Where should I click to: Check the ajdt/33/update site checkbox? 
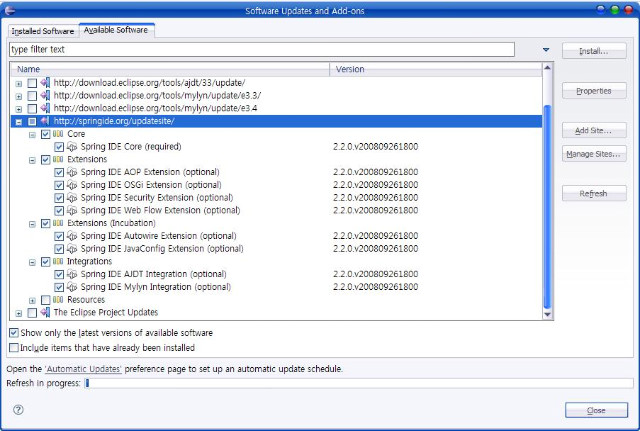point(32,83)
